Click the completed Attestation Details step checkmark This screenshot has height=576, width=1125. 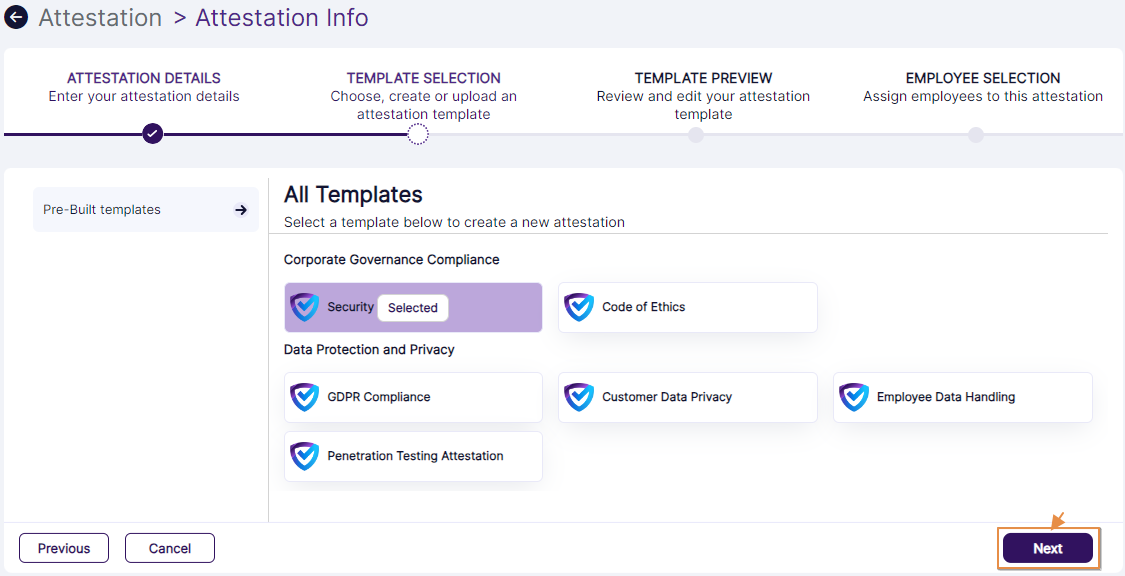[152, 133]
